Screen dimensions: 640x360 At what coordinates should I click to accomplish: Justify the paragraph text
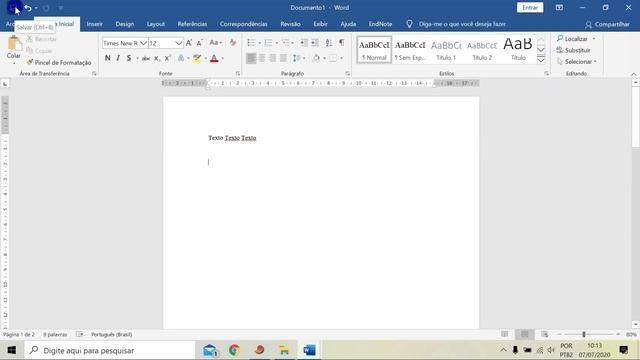point(283,58)
